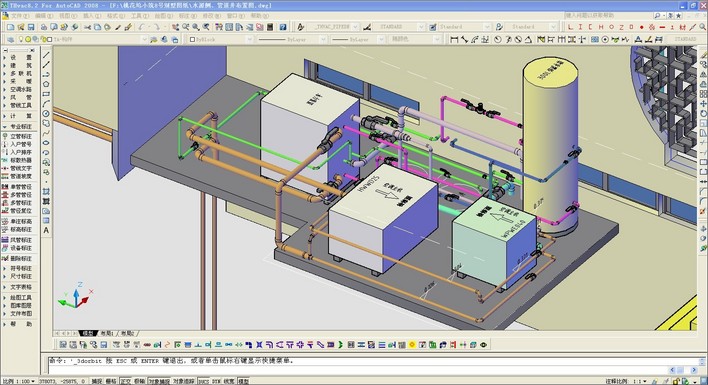Open the layer name dropdown list
Viewport: 708px width, 385px height.
click(99, 40)
